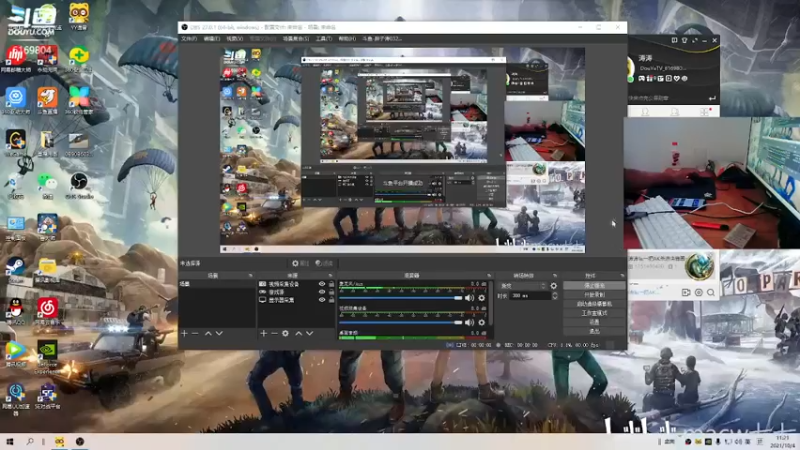Toggle visibility of the second source row

pyautogui.click(x=321, y=292)
